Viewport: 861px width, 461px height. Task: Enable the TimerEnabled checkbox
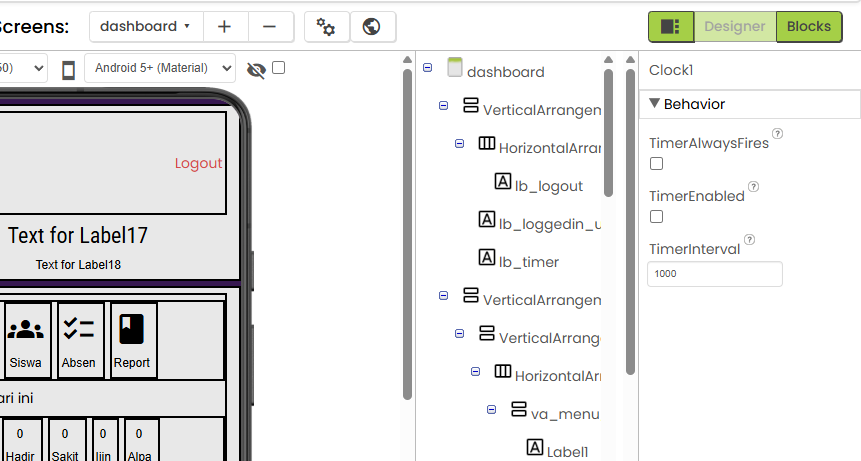[x=656, y=216]
